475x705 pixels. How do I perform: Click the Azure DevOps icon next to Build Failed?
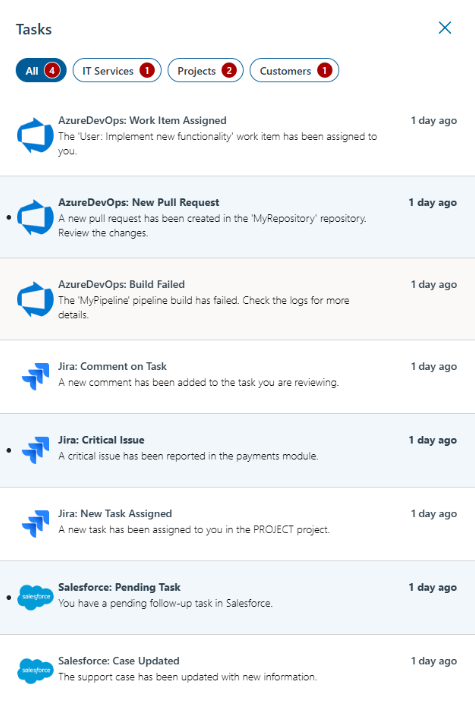pyautogui.click(x=35, y=299)
